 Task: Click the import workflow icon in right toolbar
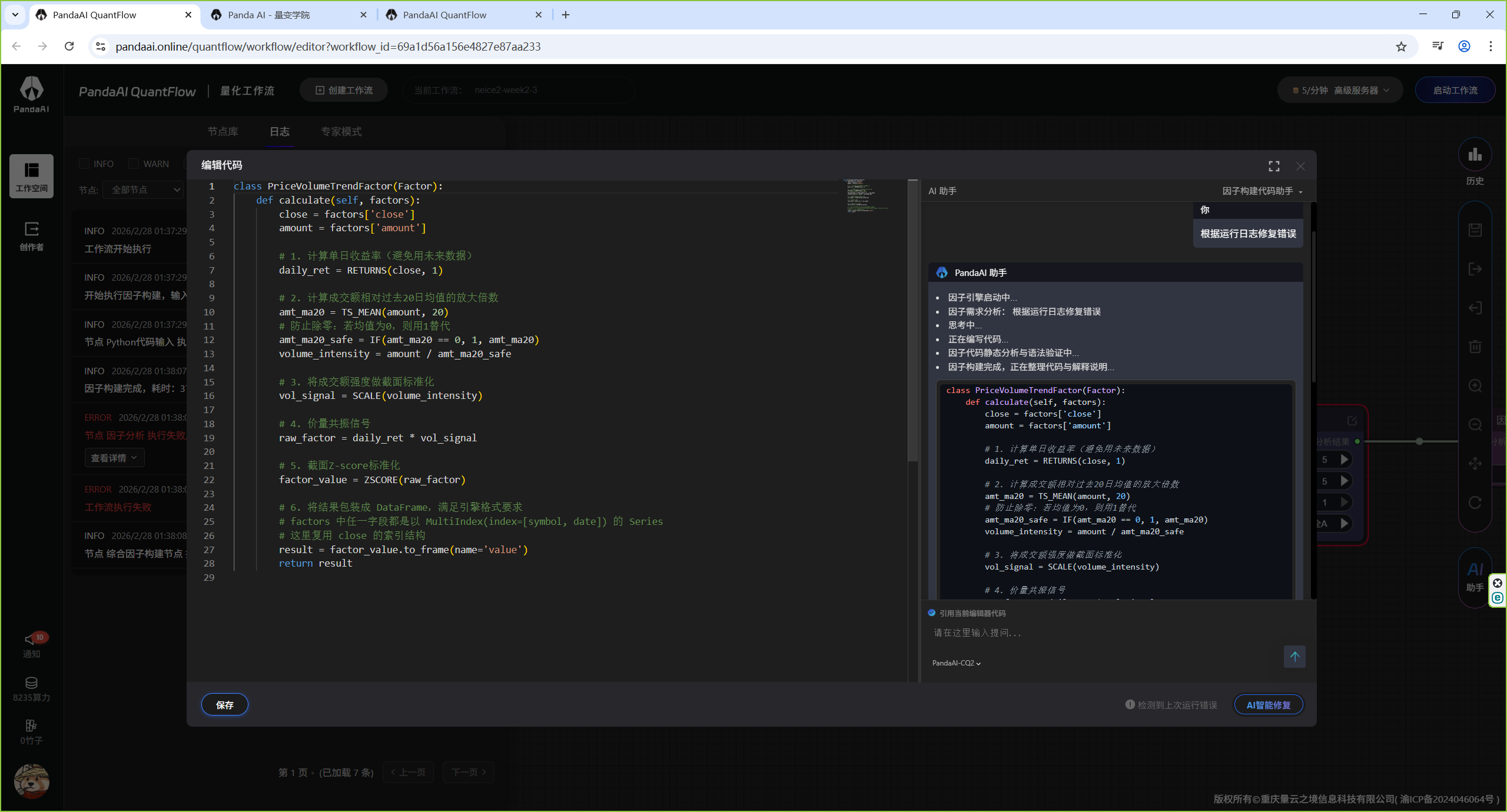(1475, 308)
